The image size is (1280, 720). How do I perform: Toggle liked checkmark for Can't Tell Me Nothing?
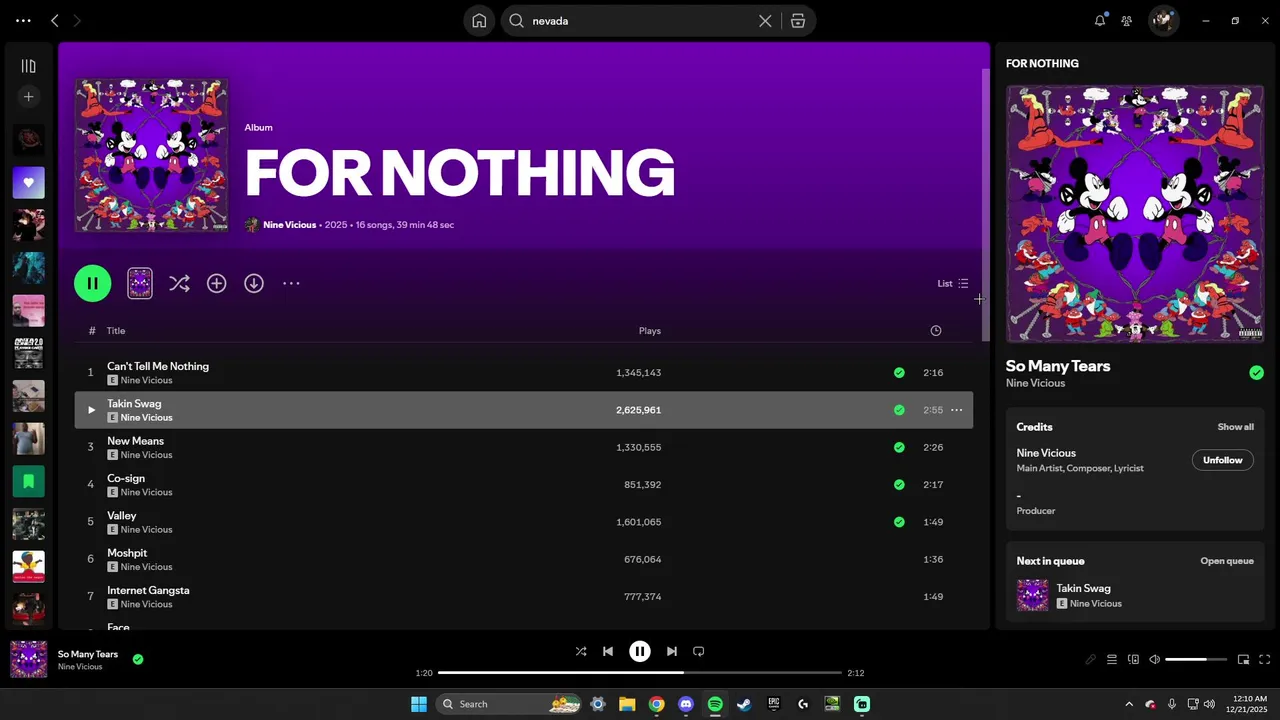point(899,373)
